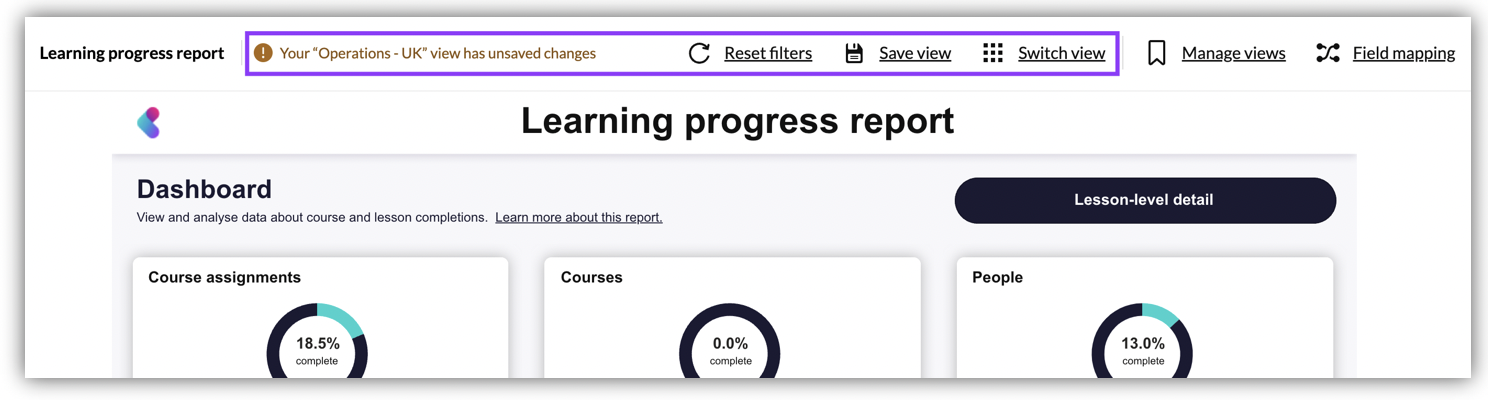Click the Switch view grid icon

[x=992, y=53]
